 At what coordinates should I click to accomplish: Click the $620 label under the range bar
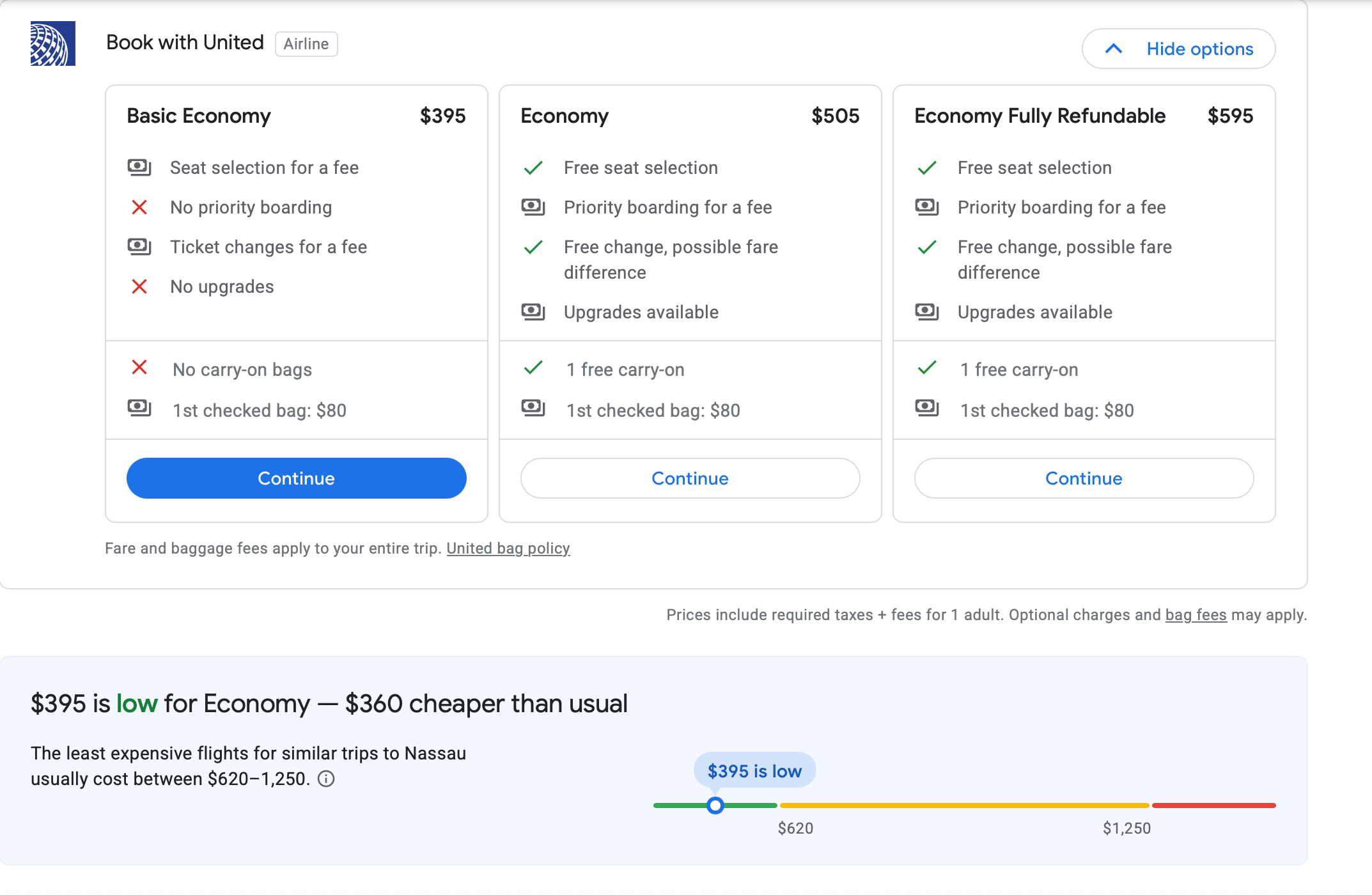pos(795,829)
